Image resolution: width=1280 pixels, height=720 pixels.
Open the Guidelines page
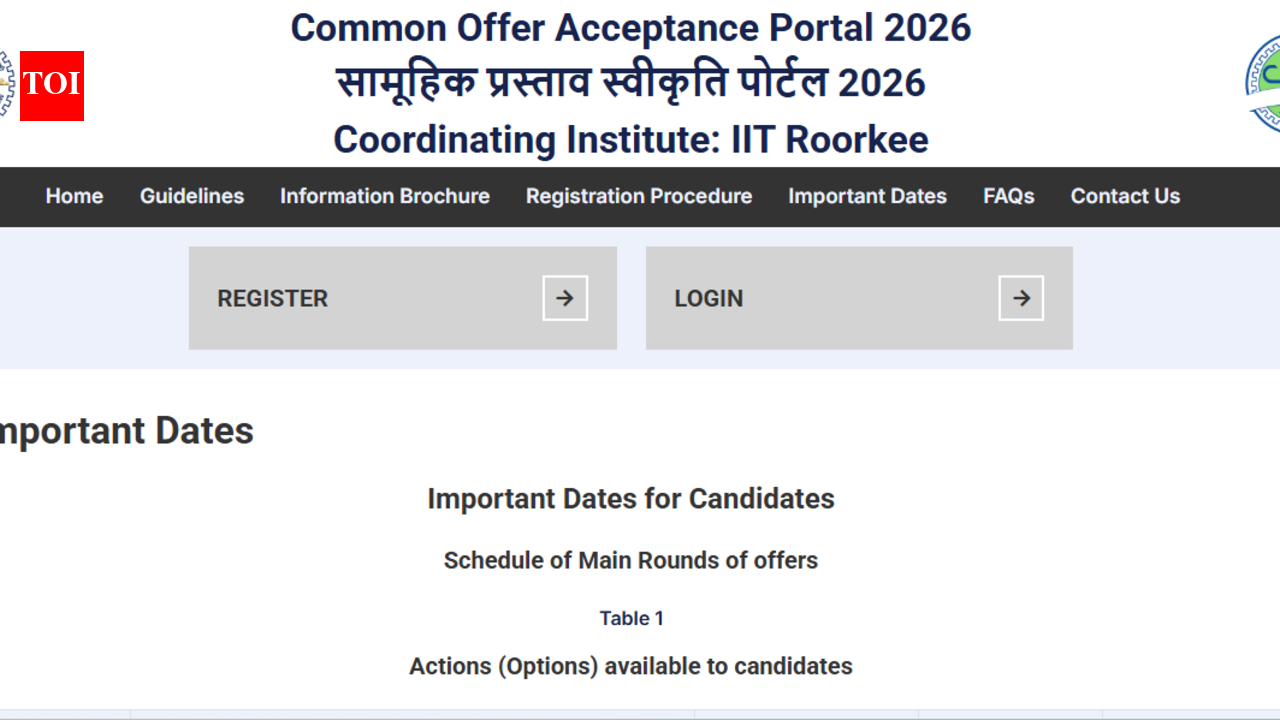[191, 196]
